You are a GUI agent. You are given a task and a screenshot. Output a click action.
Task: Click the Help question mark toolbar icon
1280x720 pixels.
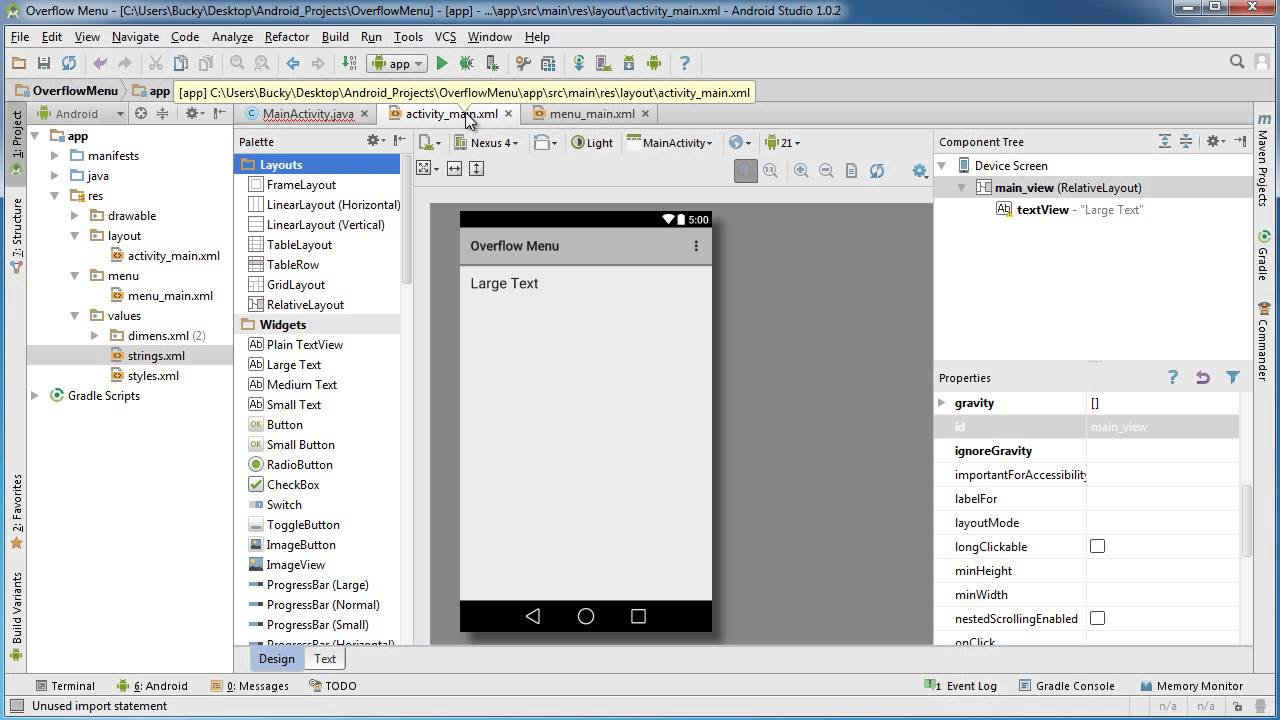[685, 63]
